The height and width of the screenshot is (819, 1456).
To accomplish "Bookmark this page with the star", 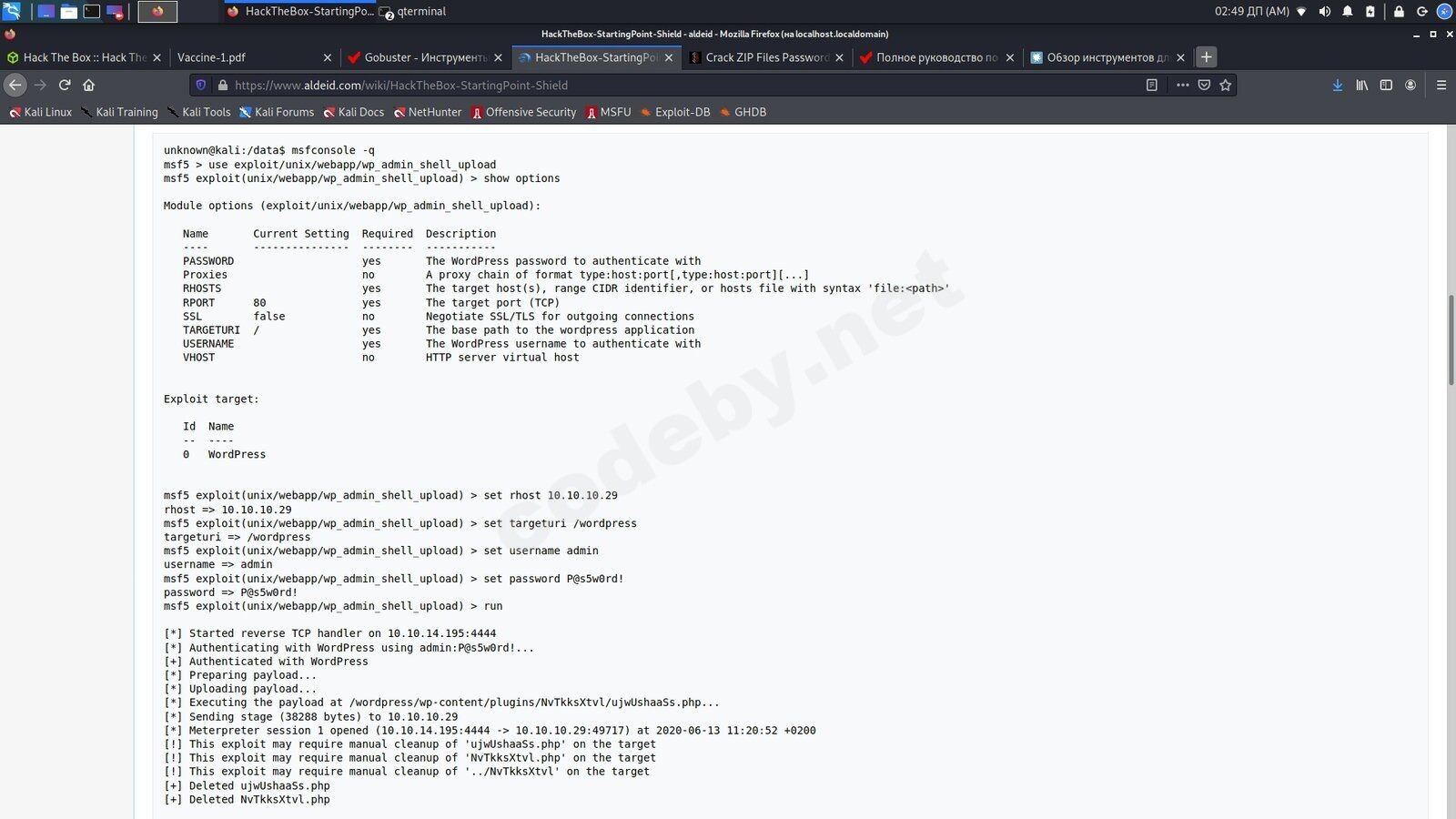I will tap(1226, 85).
